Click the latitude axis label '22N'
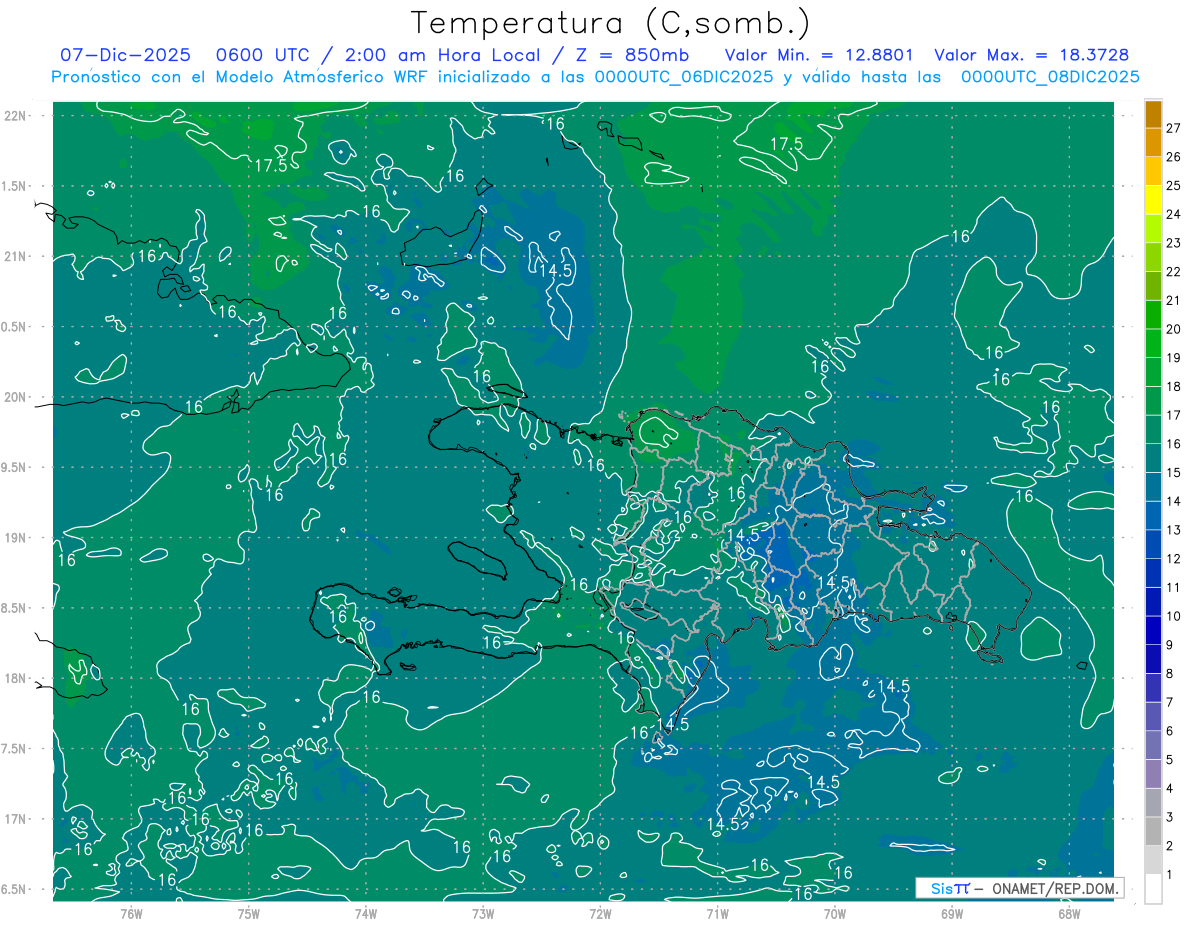The width and height of the screenshot is (1200, 927). pos(15,116)
